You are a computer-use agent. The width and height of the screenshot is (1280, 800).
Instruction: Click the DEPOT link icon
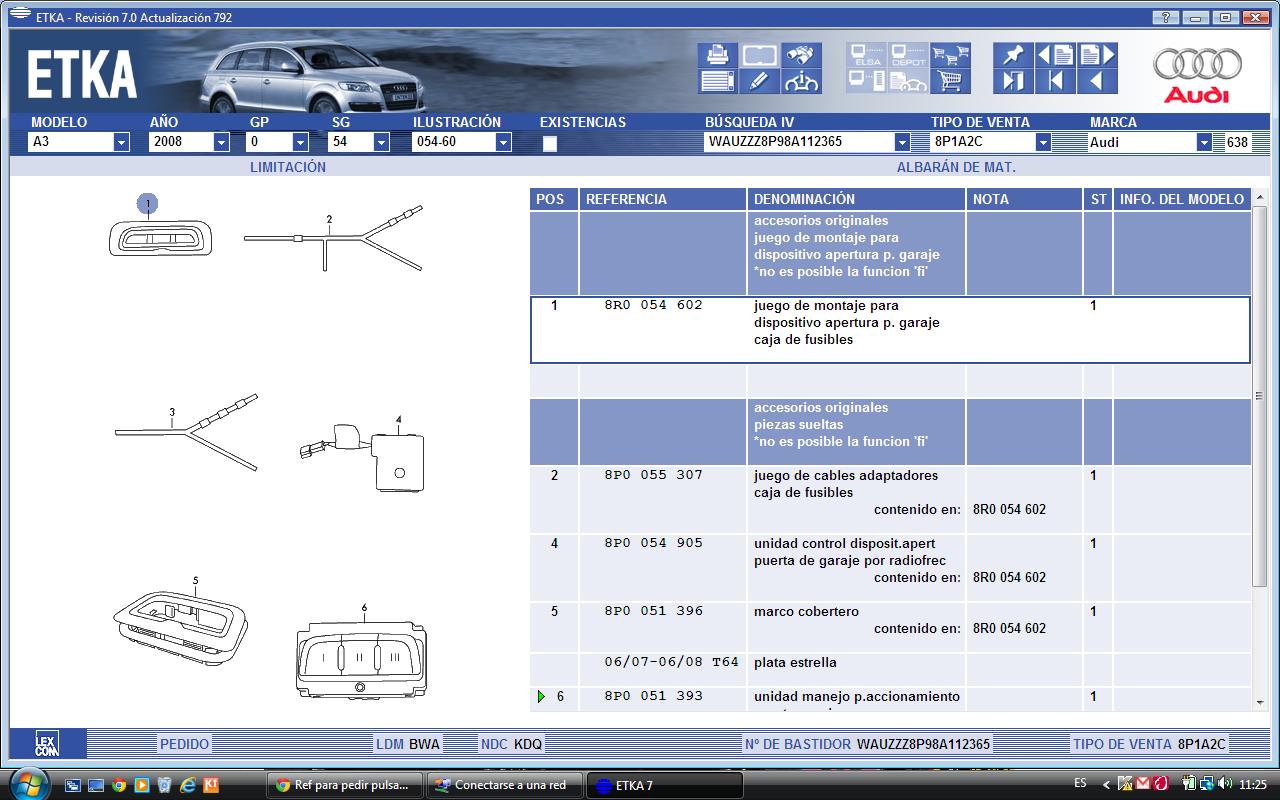click(908, 55)
